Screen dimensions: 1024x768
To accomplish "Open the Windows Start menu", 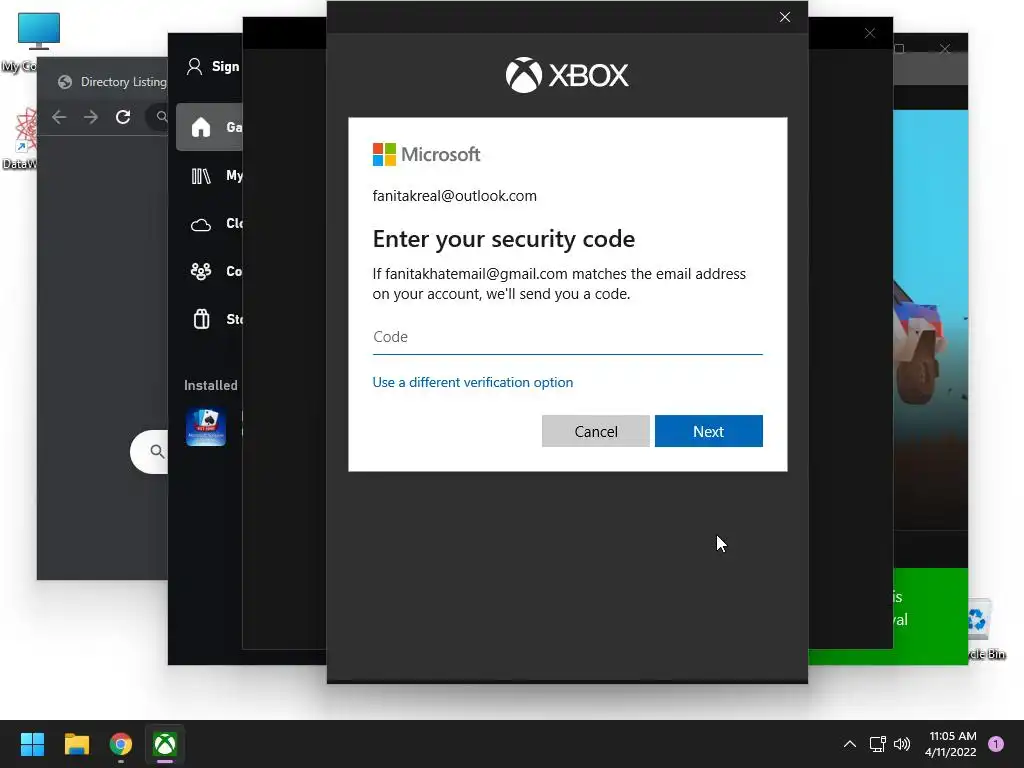I will tap(32, 744).
